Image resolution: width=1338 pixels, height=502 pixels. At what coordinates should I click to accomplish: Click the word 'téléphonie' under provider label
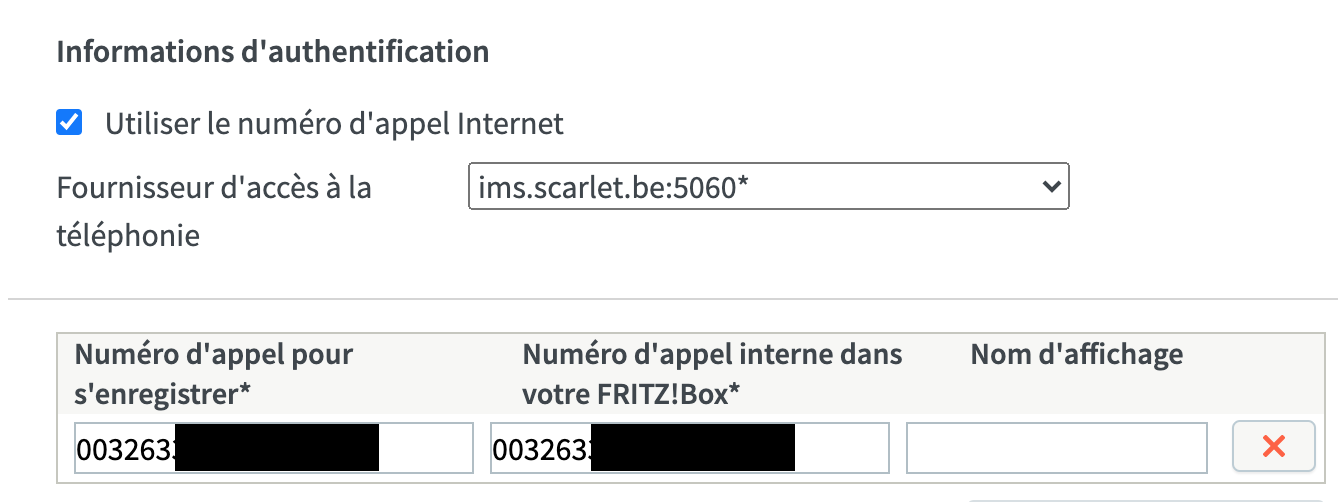tap(128, 236)
